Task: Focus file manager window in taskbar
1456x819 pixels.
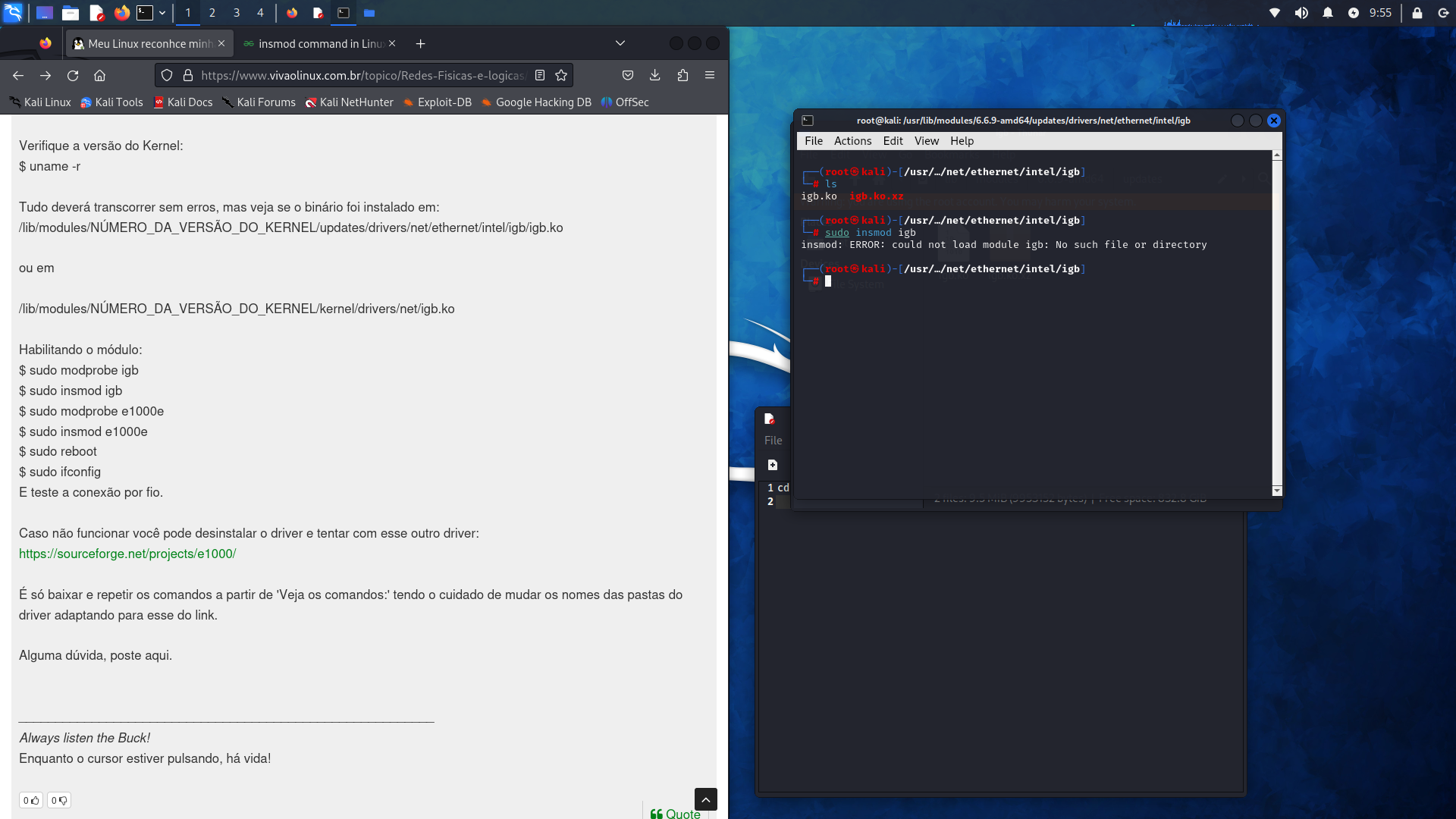Action: tap(369, 13)
